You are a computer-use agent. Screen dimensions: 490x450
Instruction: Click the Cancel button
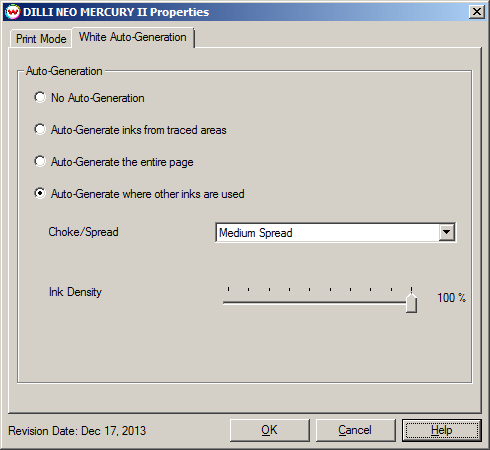[355, 430]
